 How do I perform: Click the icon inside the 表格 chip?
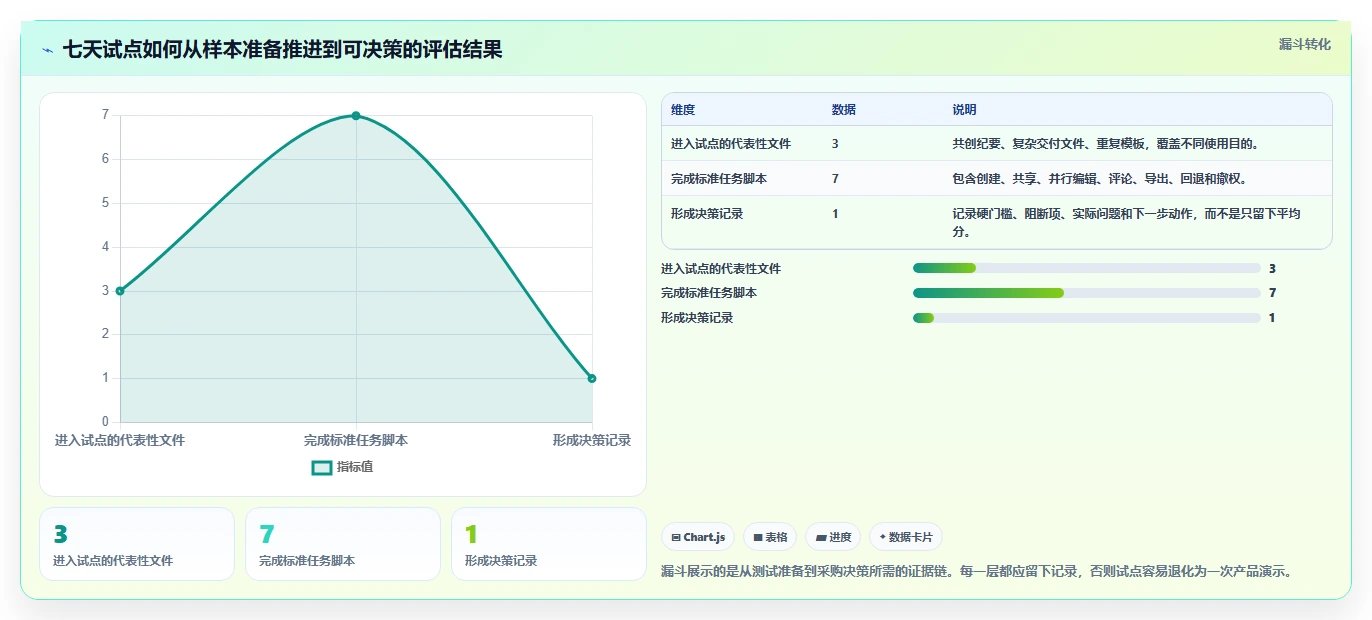(758, 538)
